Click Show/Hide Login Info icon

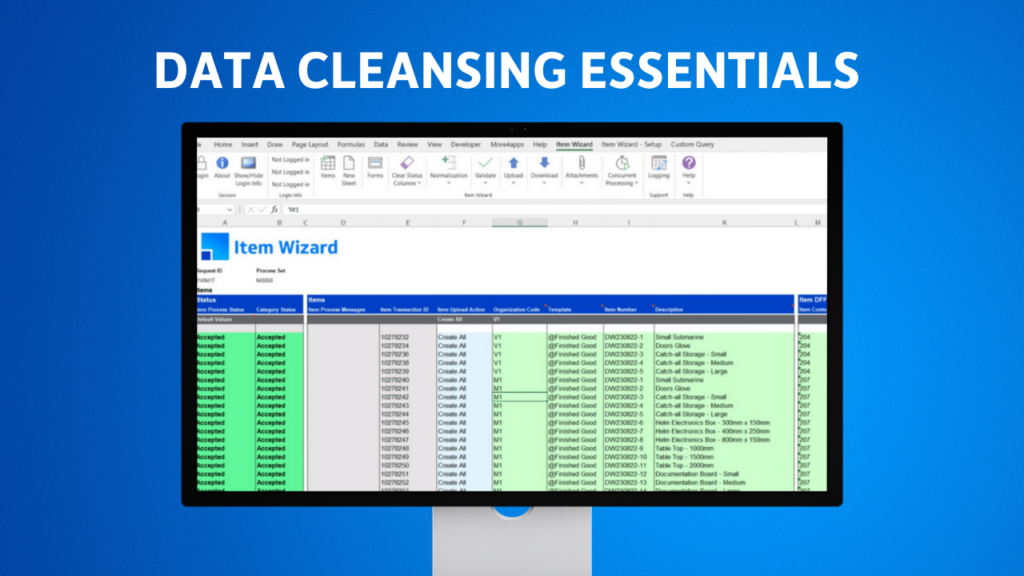coord(248,163)
